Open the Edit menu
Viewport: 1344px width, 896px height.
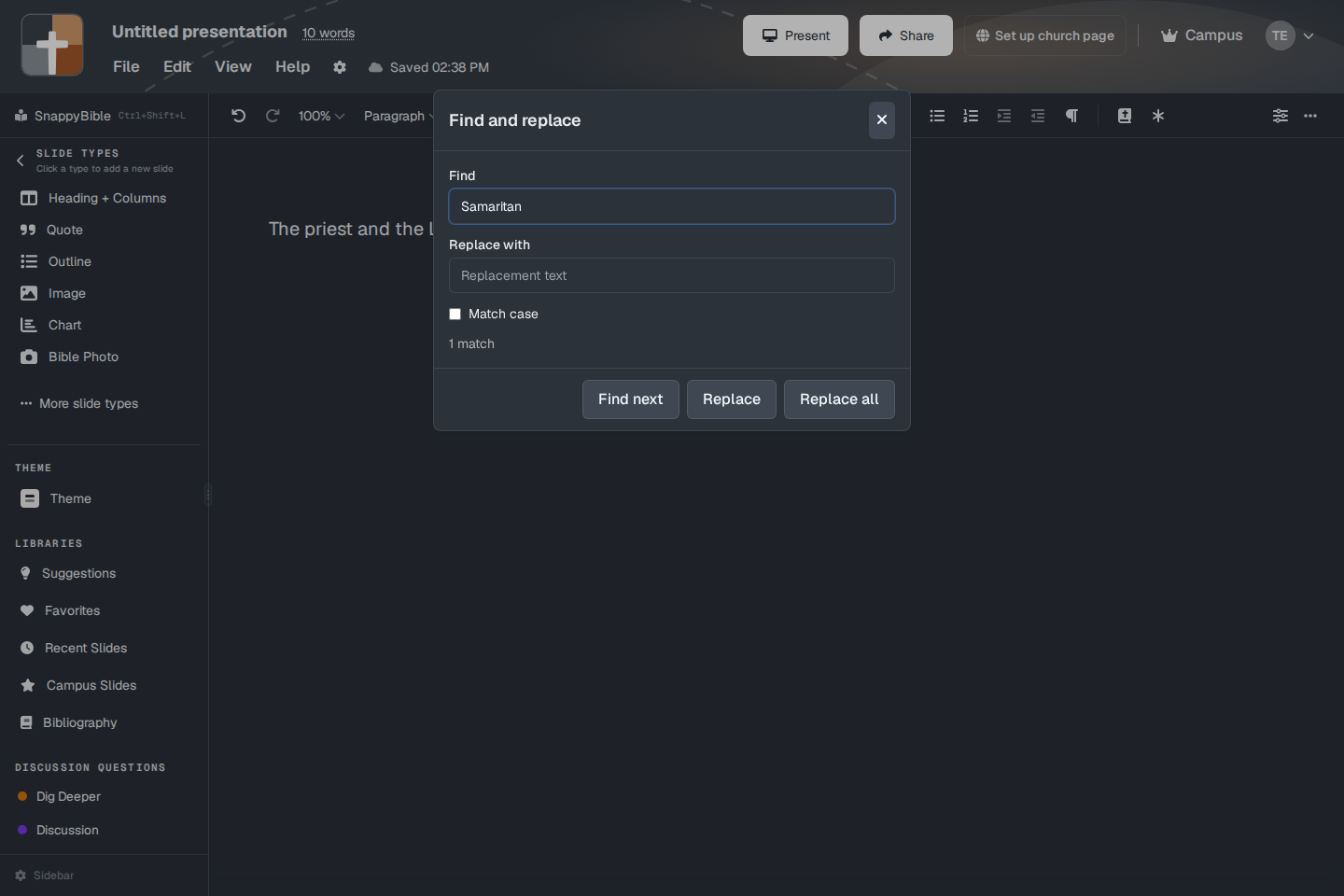(177, 67)
